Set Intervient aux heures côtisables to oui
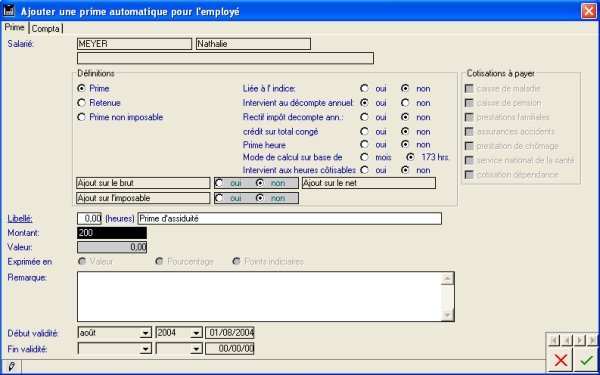The image size is (600, 375). coord(364,170)
